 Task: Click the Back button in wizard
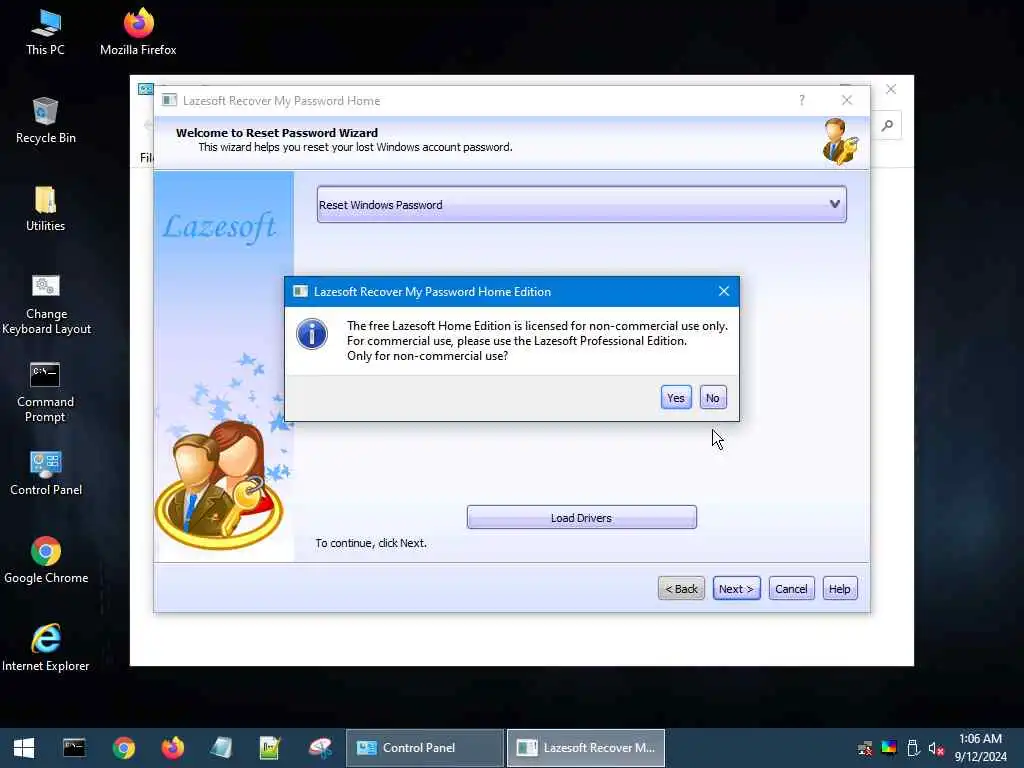(681, 588)
